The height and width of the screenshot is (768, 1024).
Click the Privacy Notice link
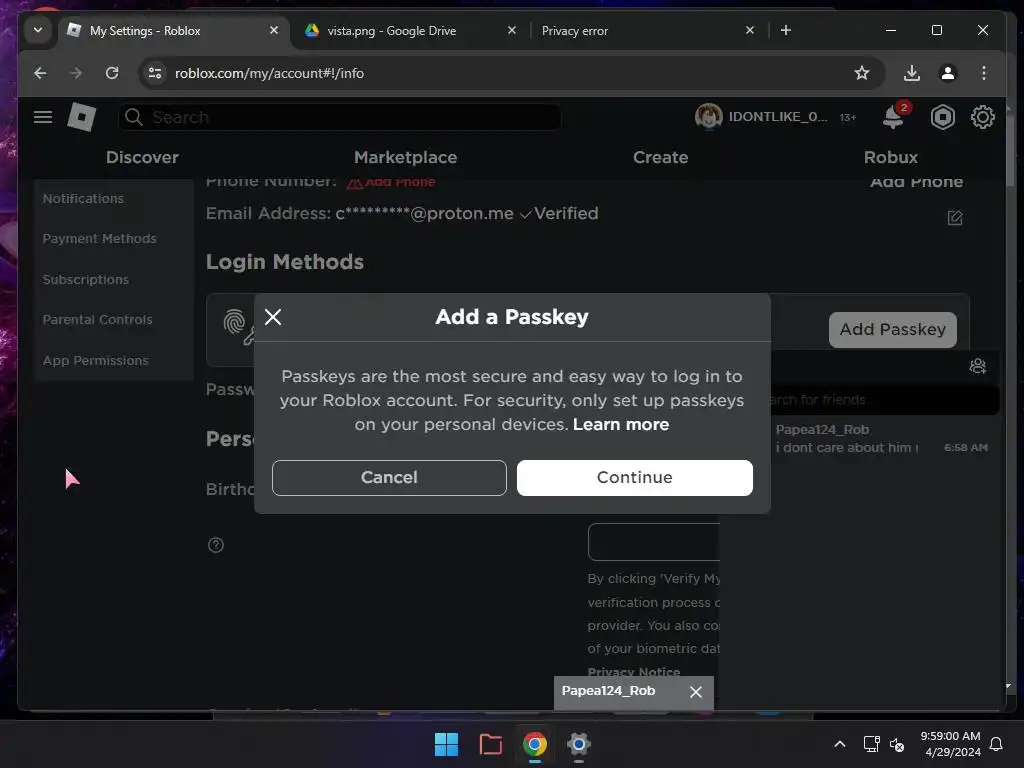coord(633,672)
